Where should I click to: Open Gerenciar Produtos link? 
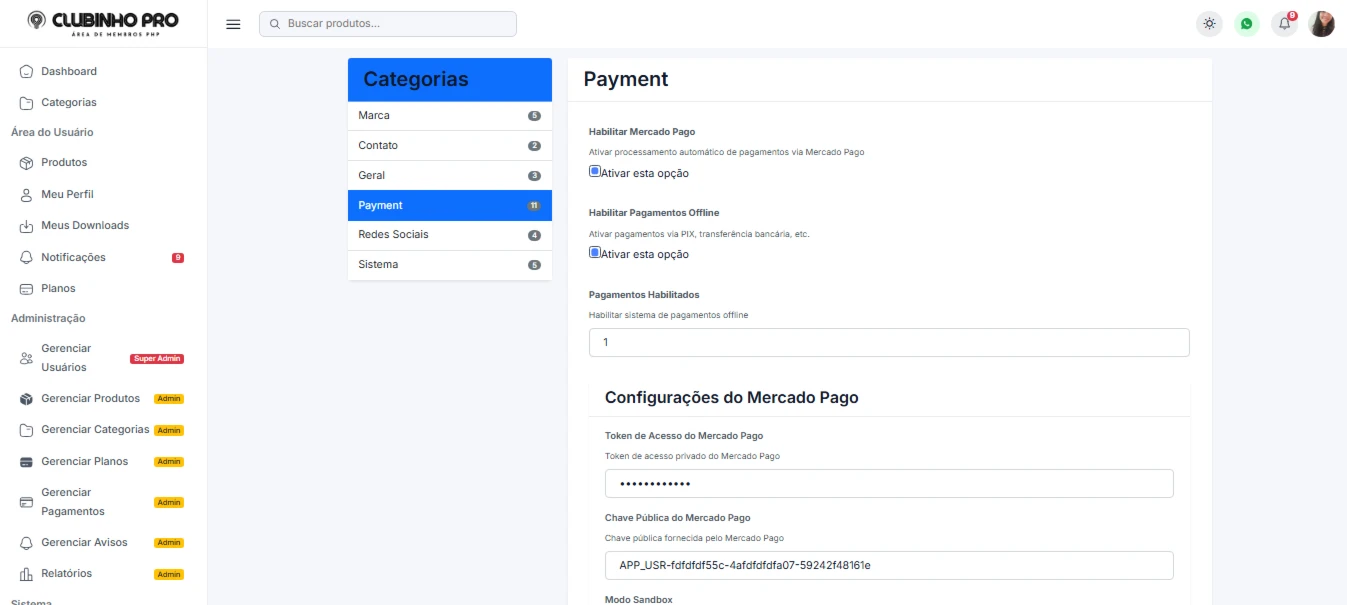[x=90, y=398]
